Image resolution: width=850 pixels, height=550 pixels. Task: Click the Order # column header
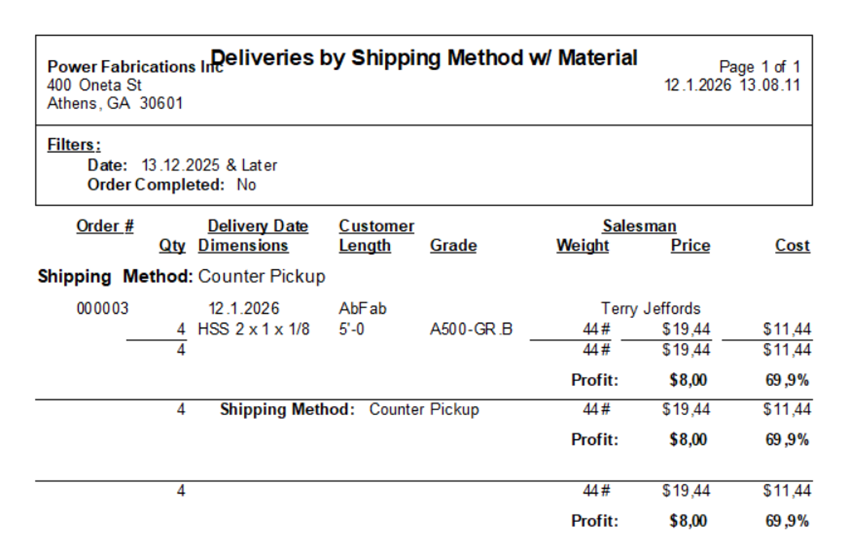pyautogui.click(x=105, y=226)
